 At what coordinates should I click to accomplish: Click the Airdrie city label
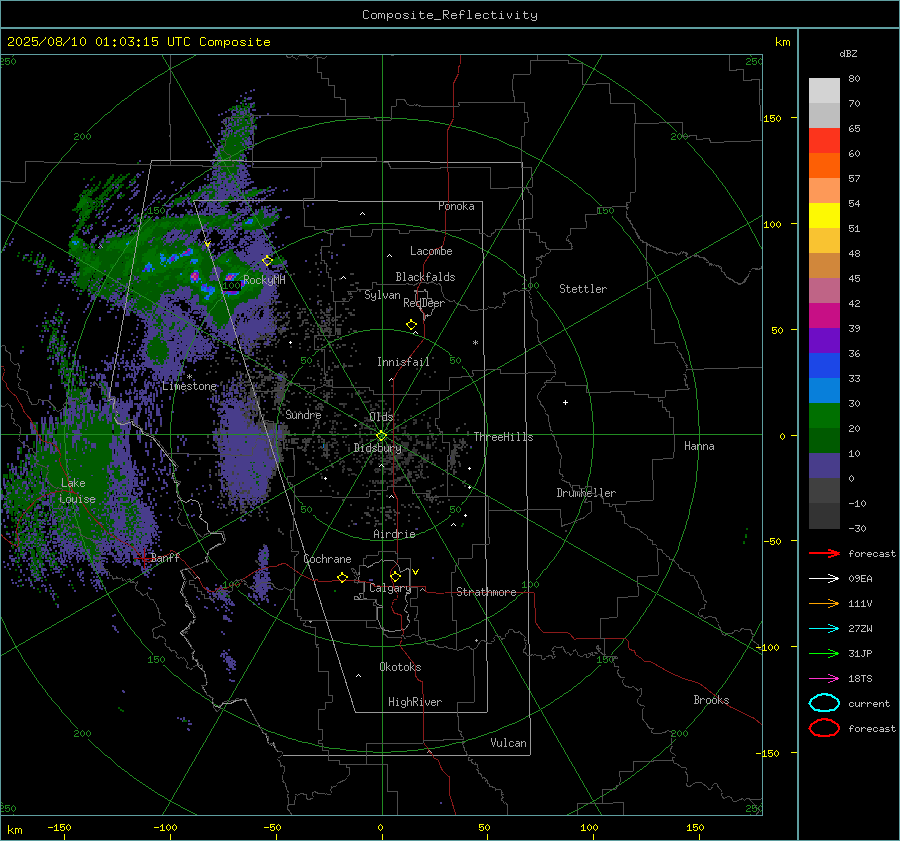394,534
